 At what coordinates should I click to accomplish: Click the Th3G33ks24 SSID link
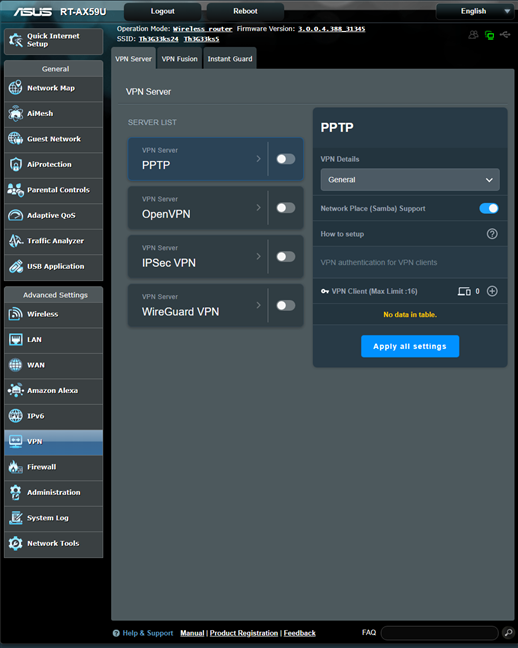coord(159,39)
